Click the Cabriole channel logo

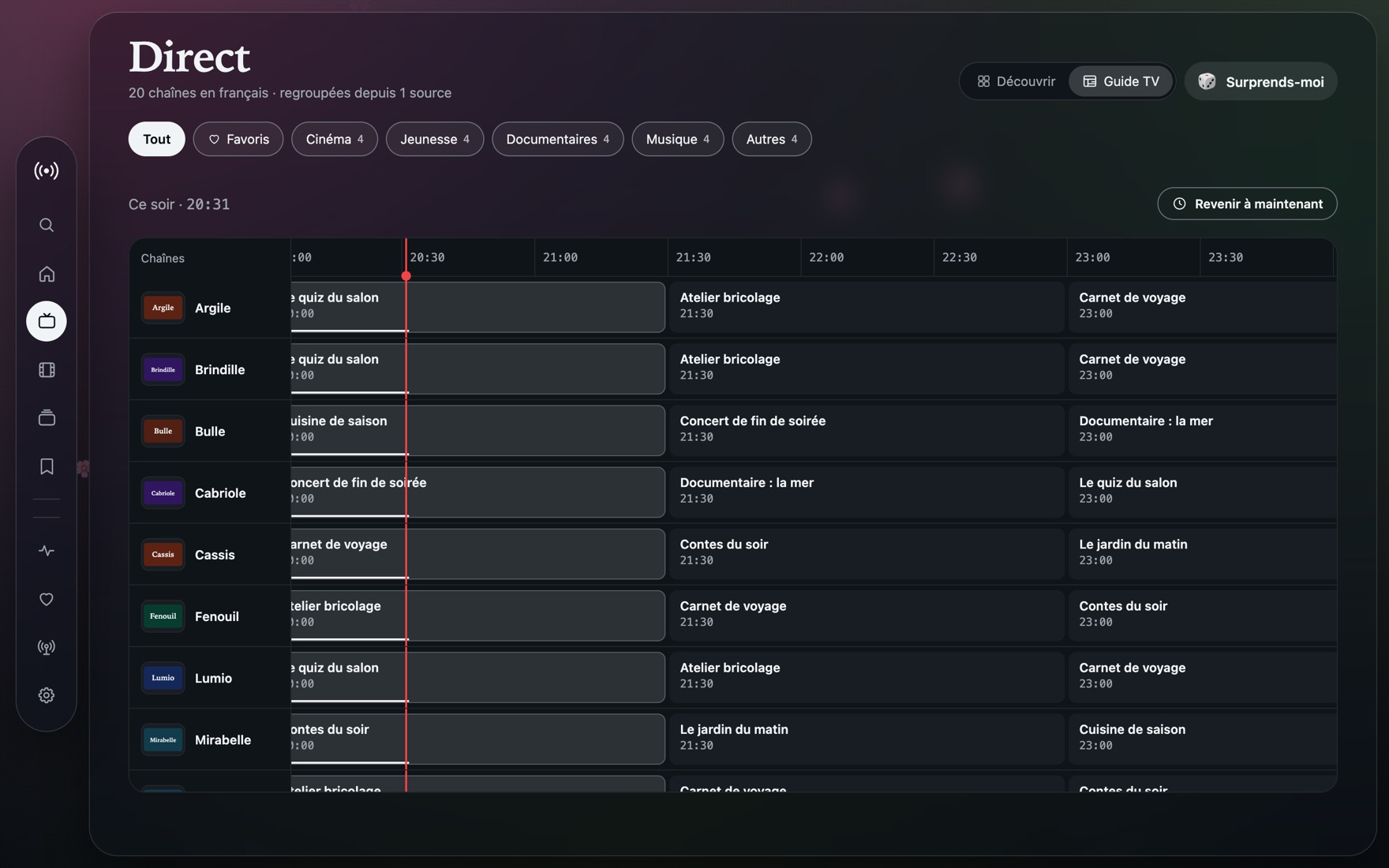coord(163,493)
